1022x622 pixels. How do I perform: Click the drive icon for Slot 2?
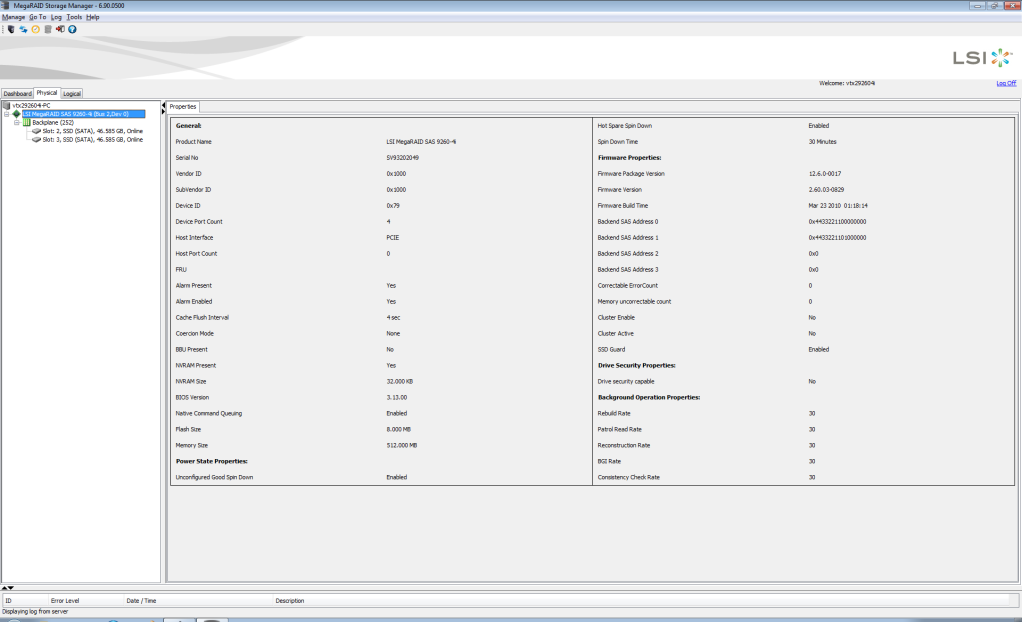point(36,131)
